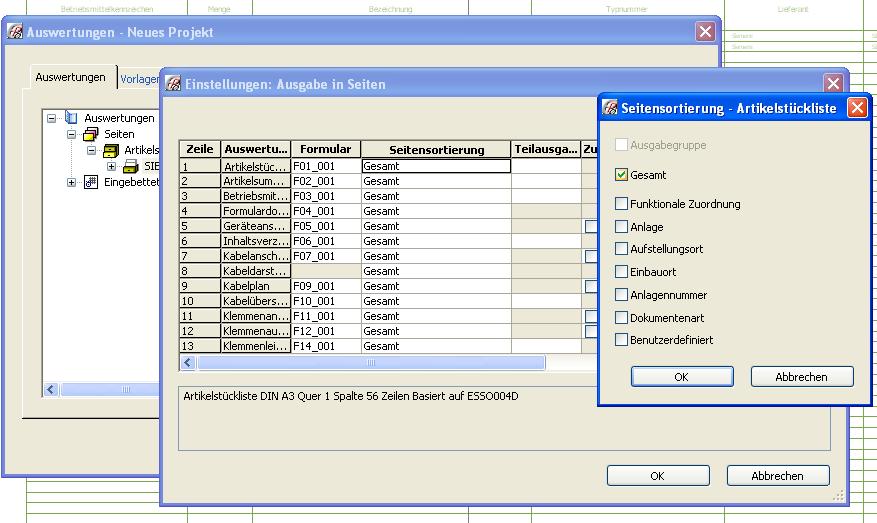Screen dimensions: 877x523
Task: Select the Dokumentenart checkbox
Action: click(x=621, y=318)
